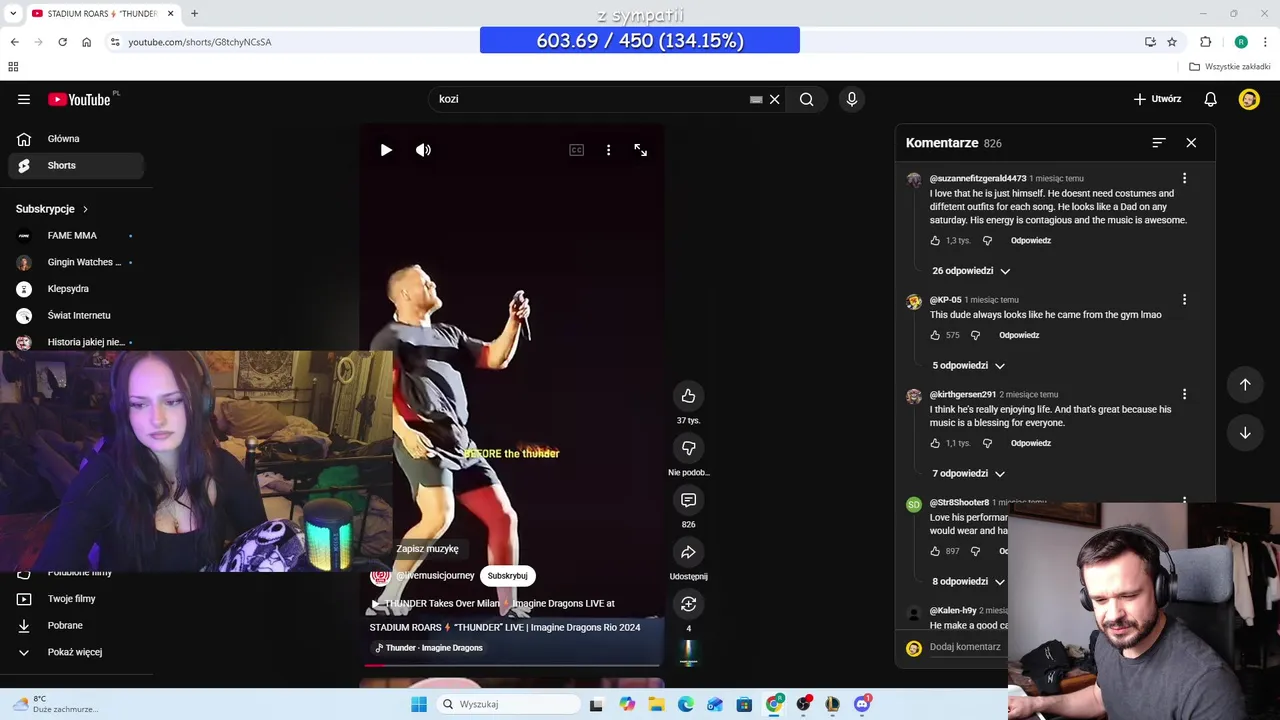Submit search with the magnifier button
Image resolution: width=1280 pixels, height=720 pixels.
(x=806, y=99)
